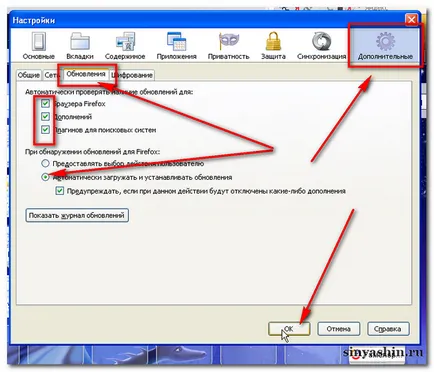Toggle the Дополнений update checkbox
The image size is (434, 372).
click(x=45, y=117)
